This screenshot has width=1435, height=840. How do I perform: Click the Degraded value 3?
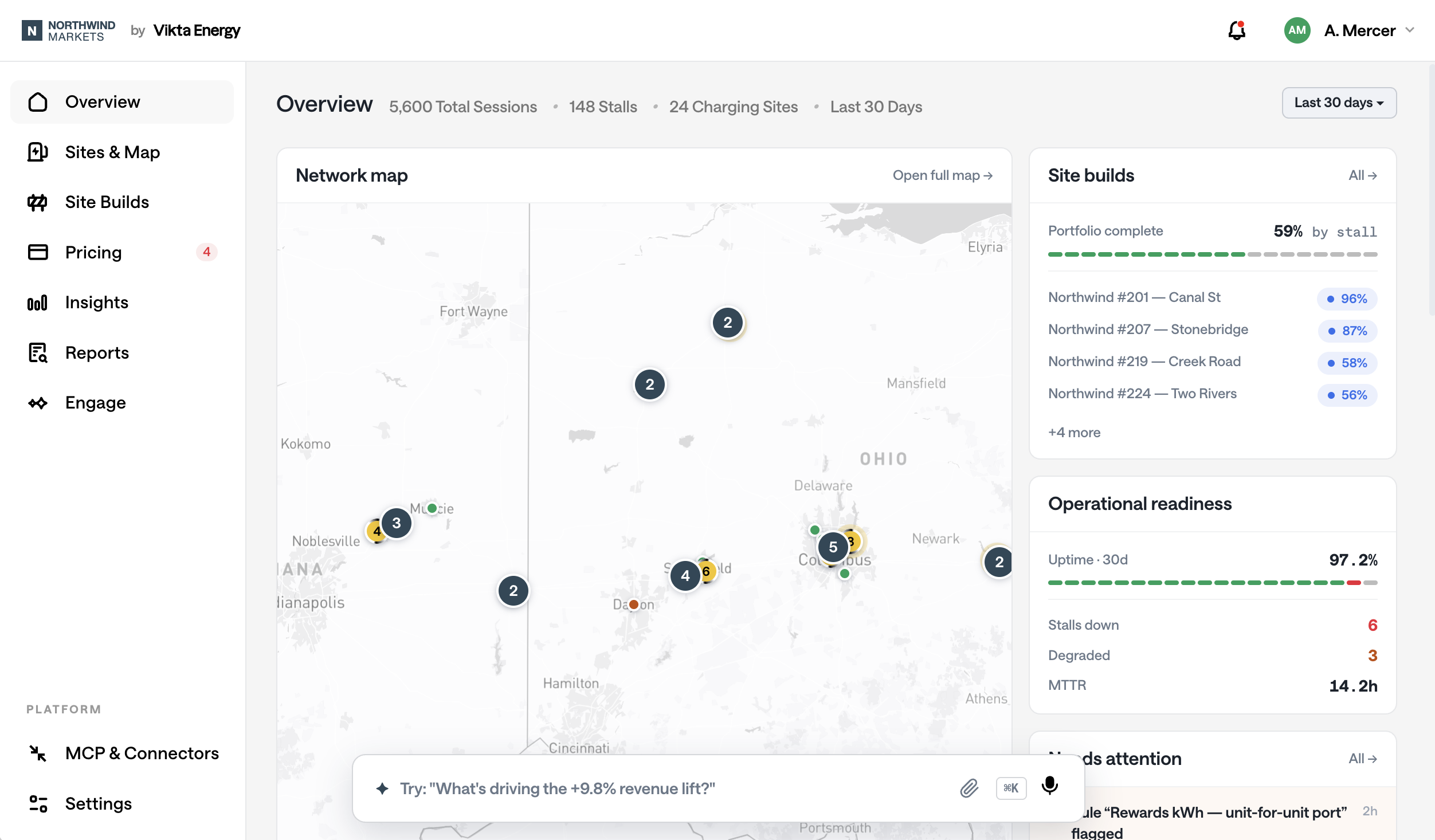[1373, 655]
